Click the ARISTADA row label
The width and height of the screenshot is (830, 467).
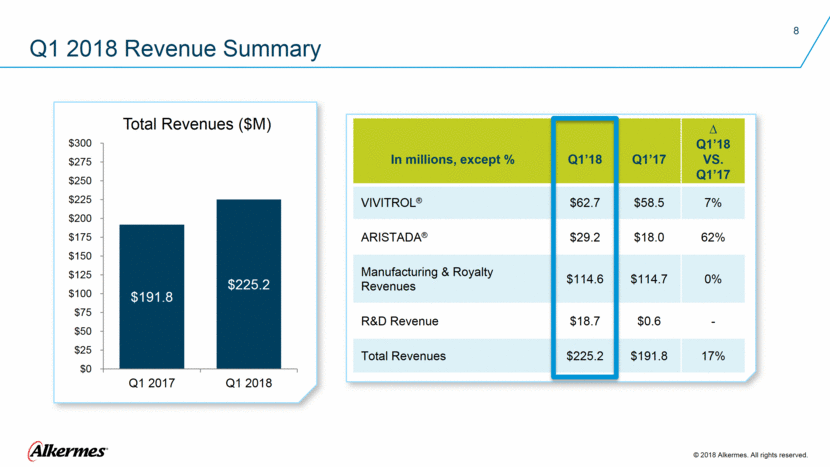[394, 237]
